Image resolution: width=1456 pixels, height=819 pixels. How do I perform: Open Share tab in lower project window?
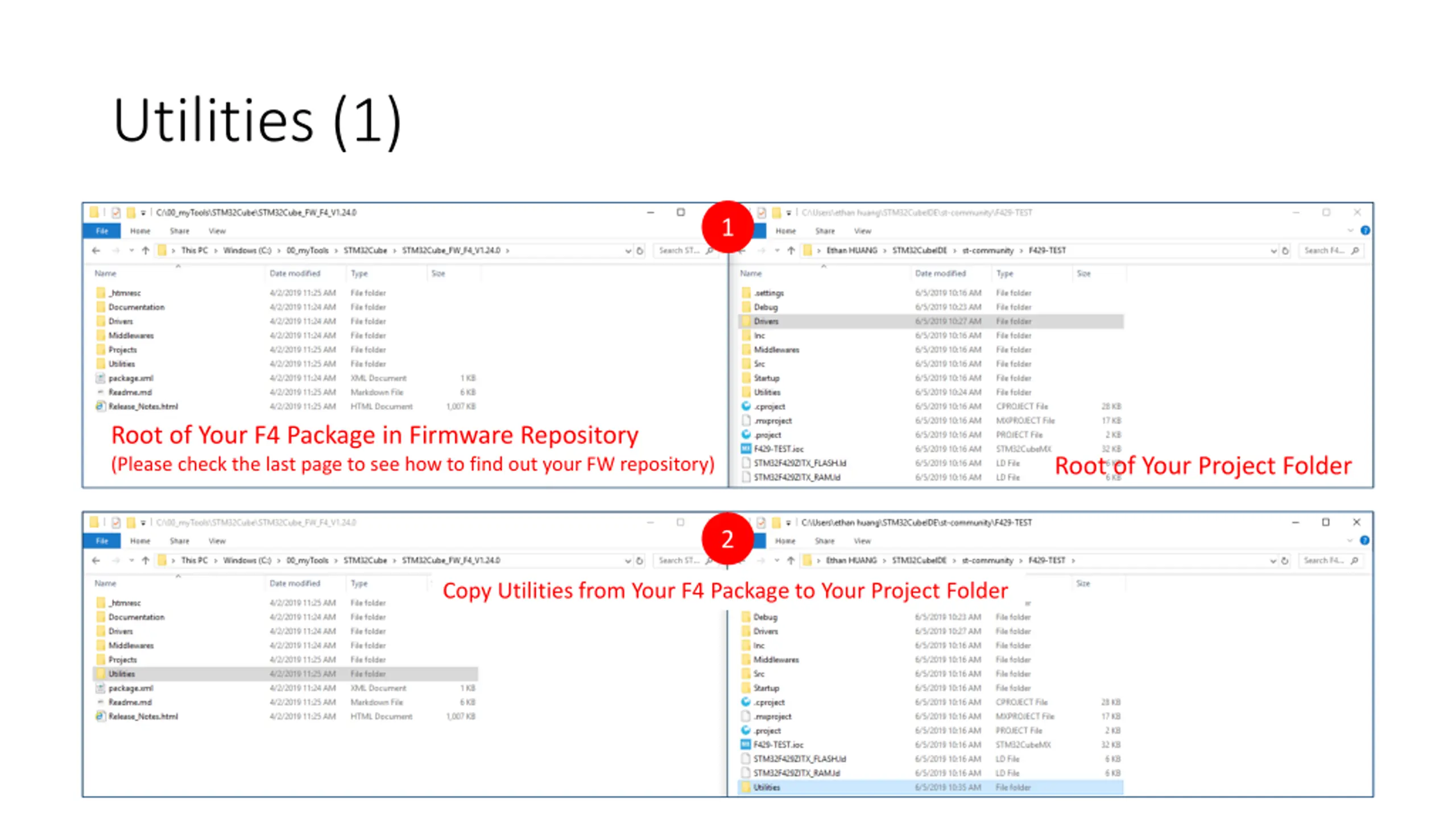(824, 541)
